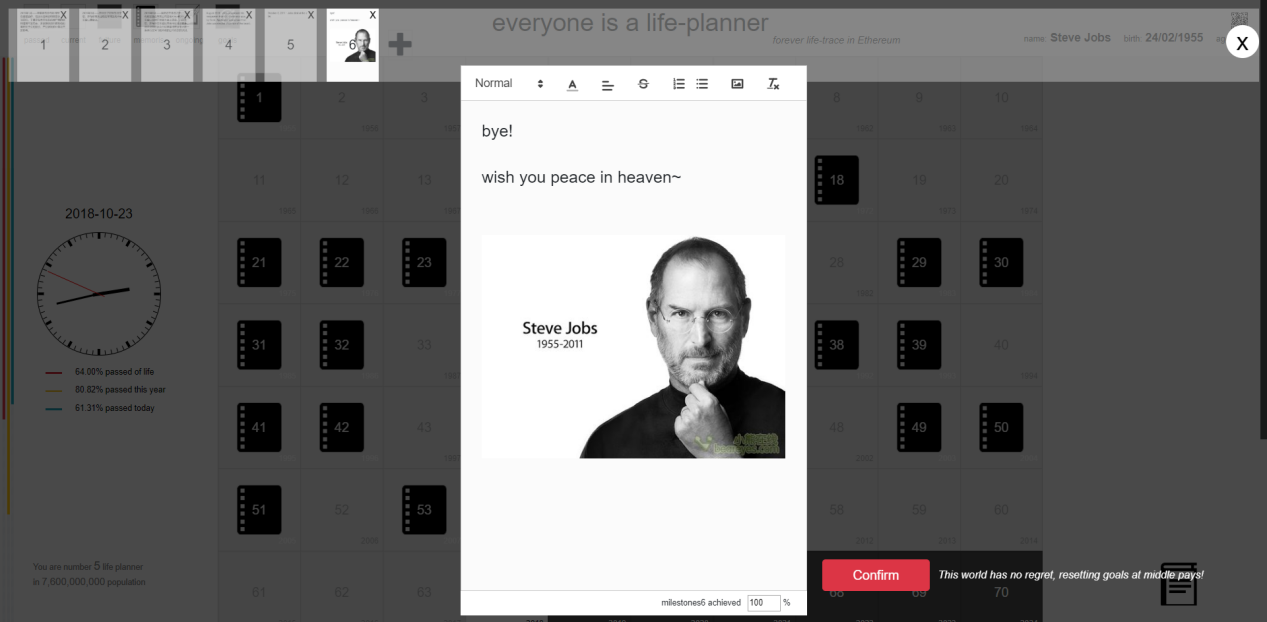Delete milestone thumbnail 1 with its X

(63, 15)
